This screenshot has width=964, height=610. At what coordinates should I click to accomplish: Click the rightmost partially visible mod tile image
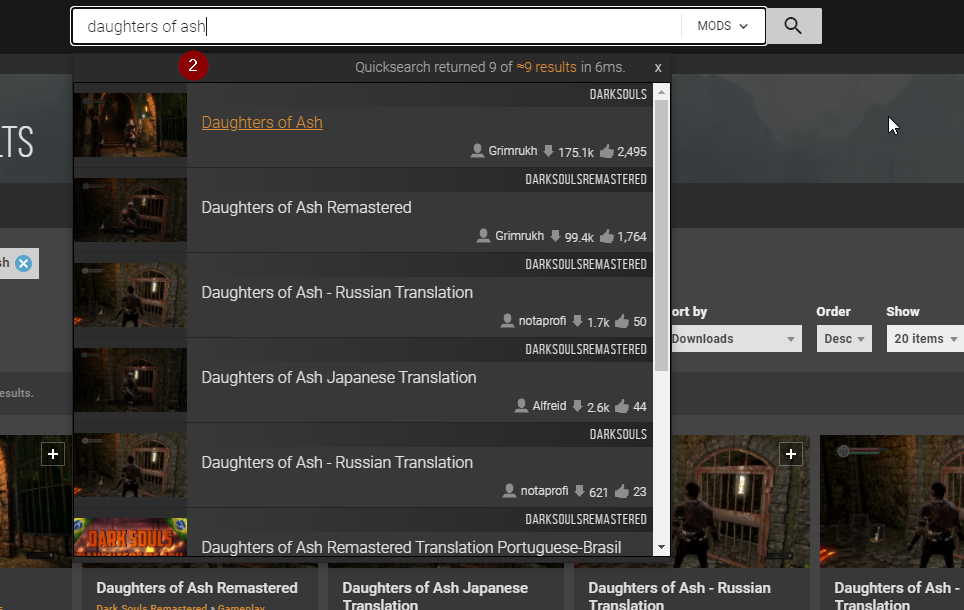pos(892,501)
